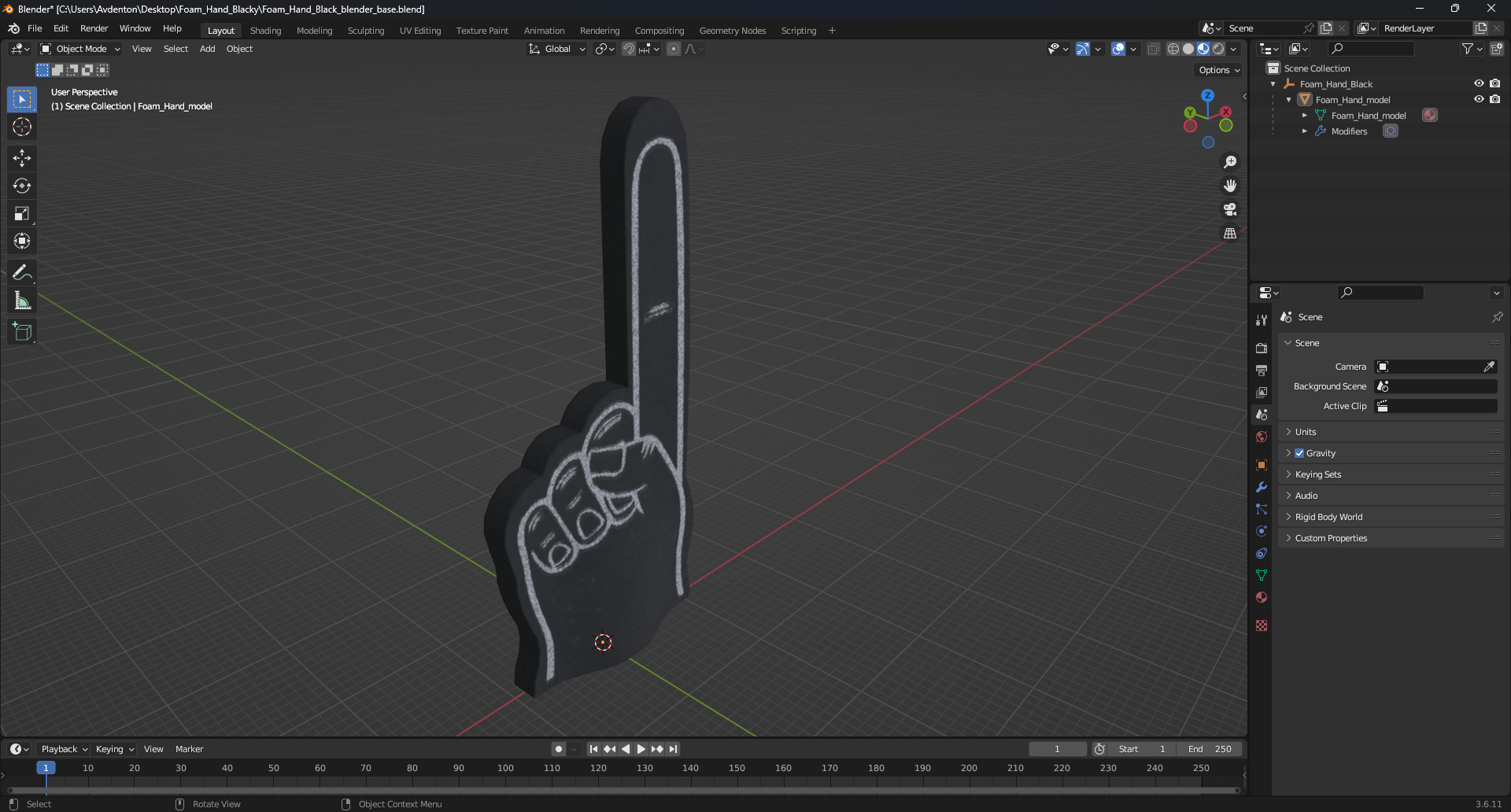
Task: Switch to solid viewport shading
Action: point(1188,49)
